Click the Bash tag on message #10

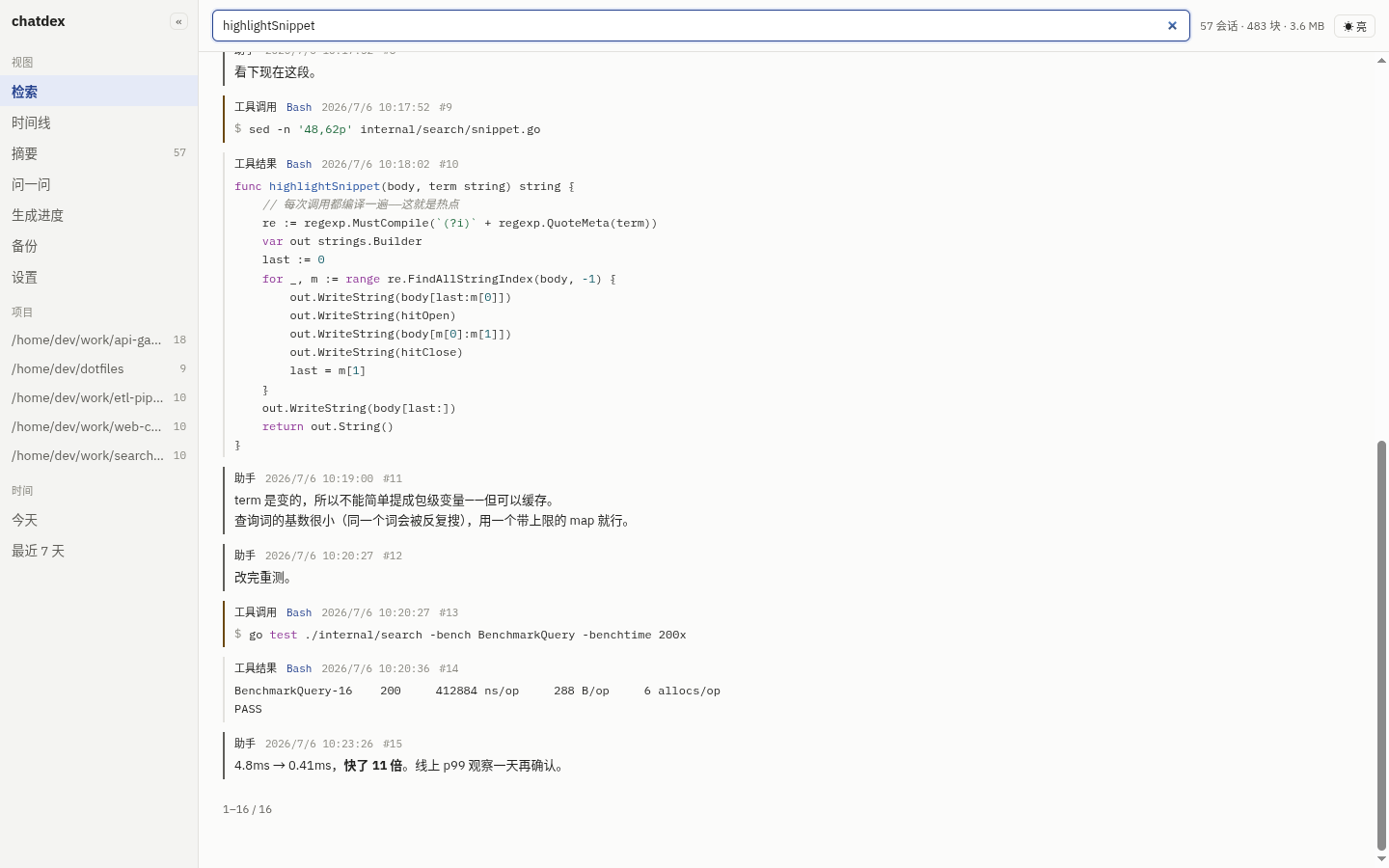[x=299, y=164]
